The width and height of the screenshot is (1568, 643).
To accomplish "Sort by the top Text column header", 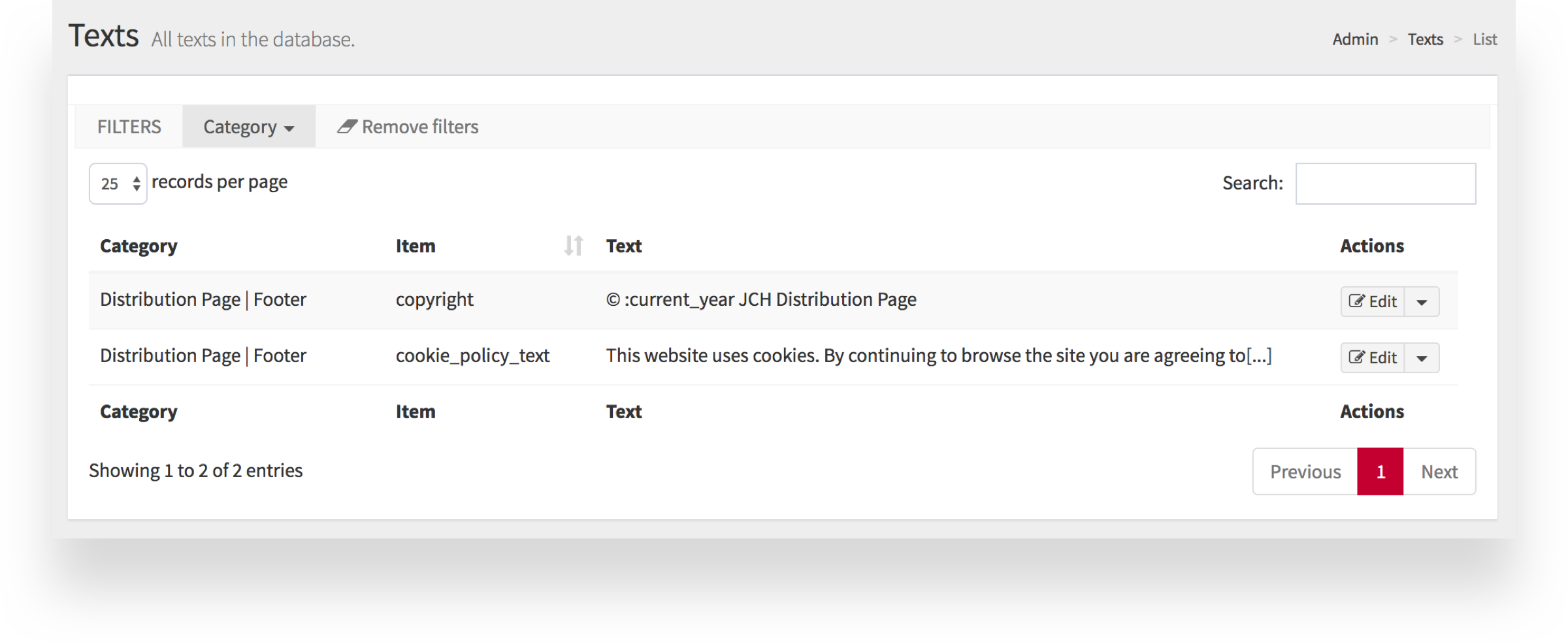I will (x=624, y=246).
